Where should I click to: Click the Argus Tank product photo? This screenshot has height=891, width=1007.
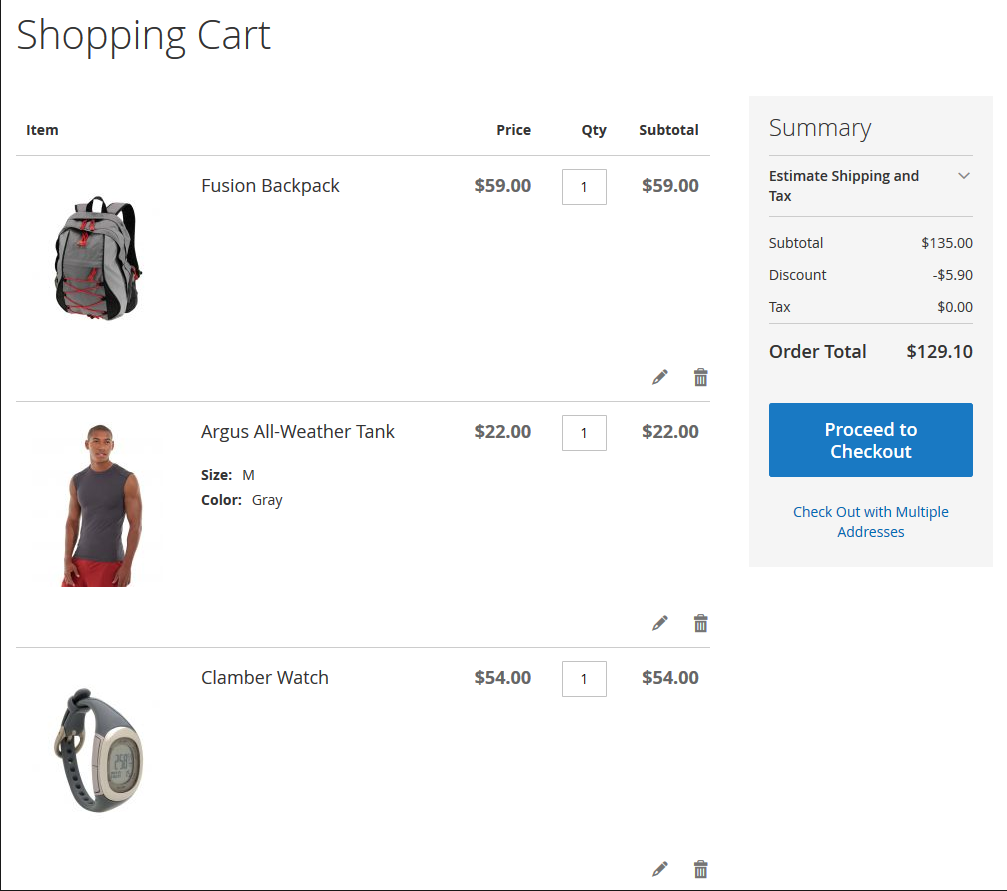(x=97, y=504)
